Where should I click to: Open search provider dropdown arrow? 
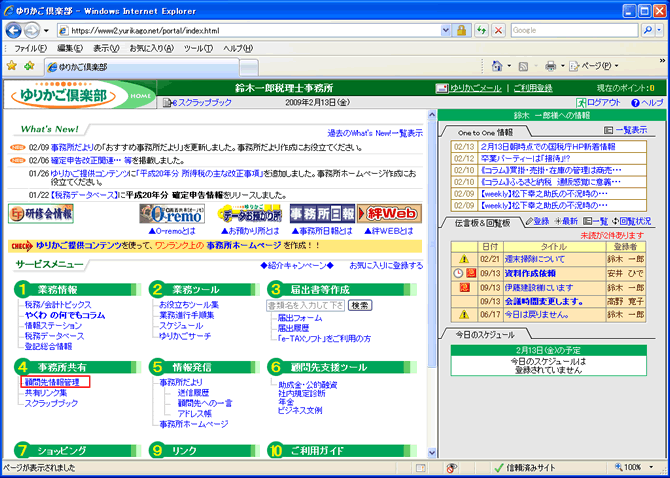click(x=659, y=30)
